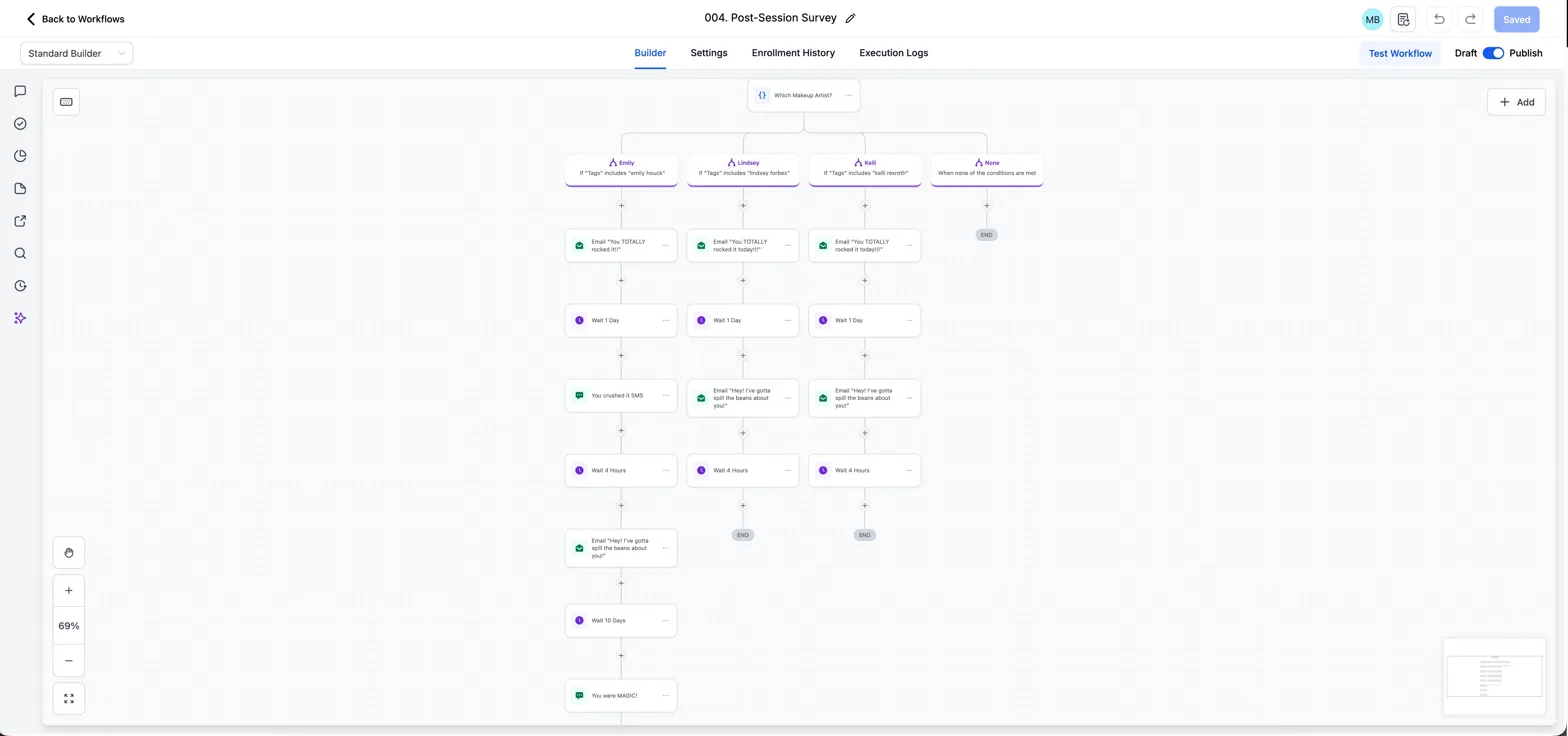The height and width of the screenshot is (736, 1568).
Task: Click the fit-to-screen expand icon
Action: click(69, 698)
